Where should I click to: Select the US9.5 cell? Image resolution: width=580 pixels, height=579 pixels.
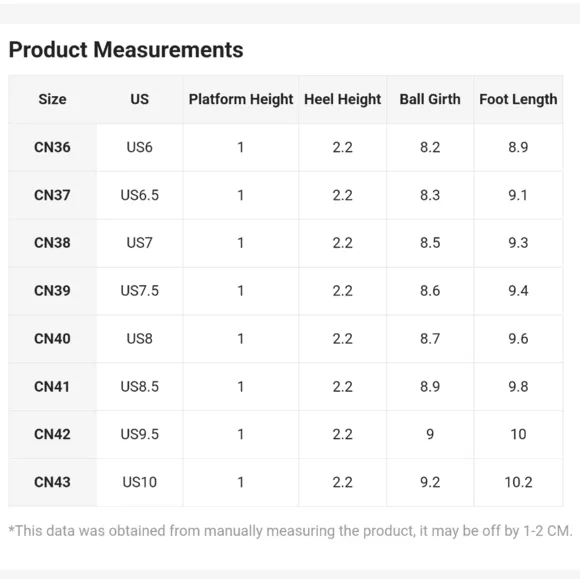click(139, 434)
